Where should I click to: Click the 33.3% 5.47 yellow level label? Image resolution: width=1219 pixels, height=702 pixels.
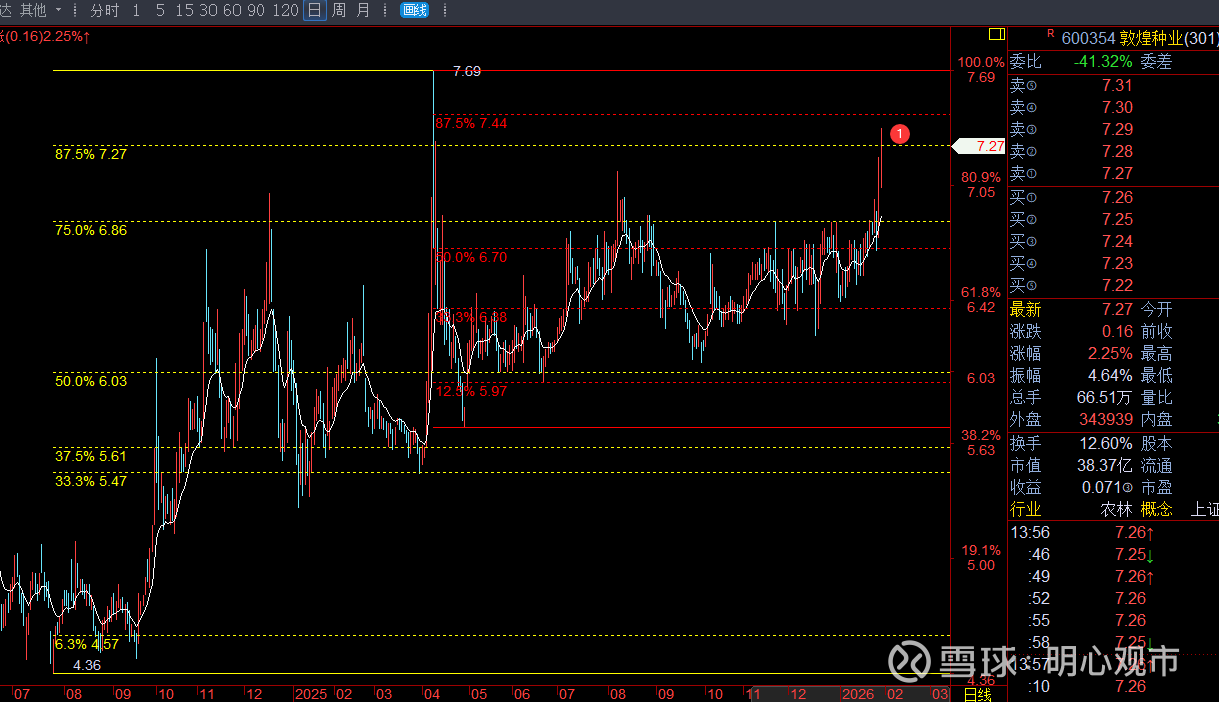point(91,481)
